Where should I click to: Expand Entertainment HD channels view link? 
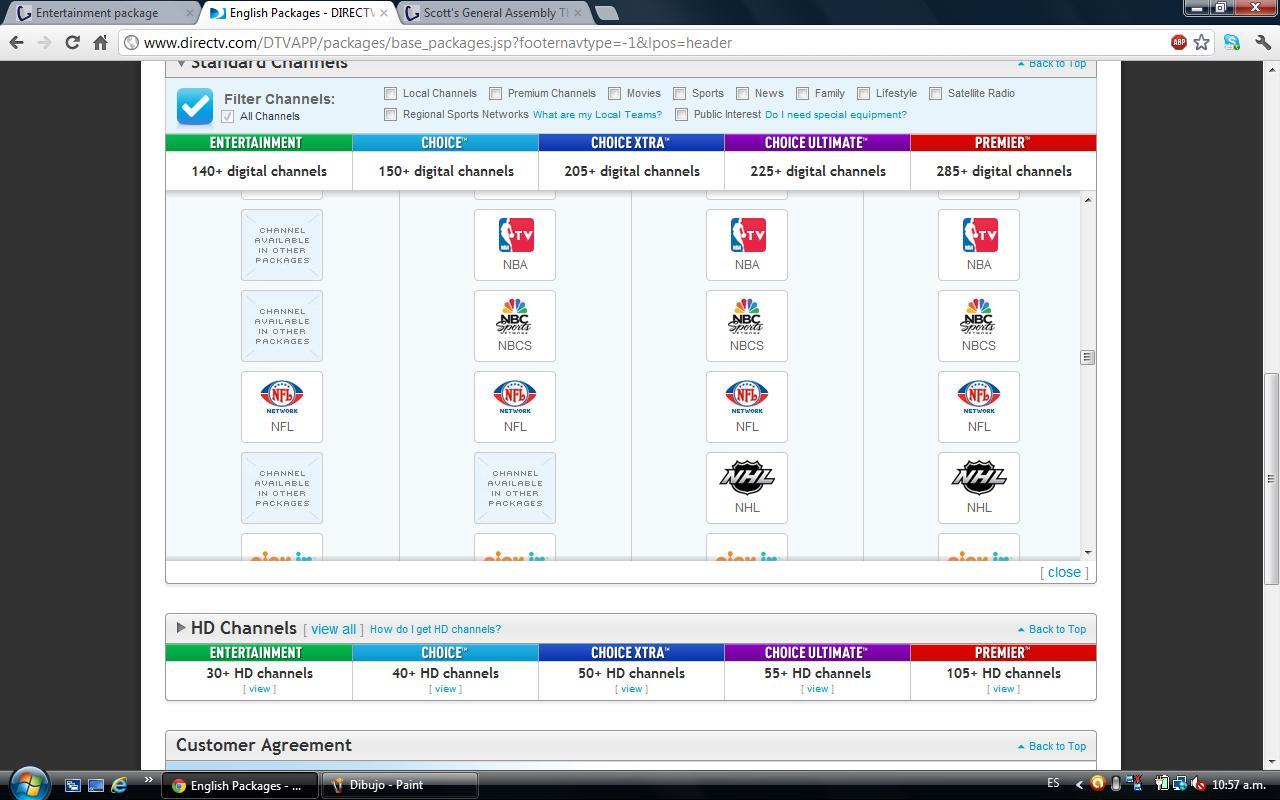click(259, 689)
